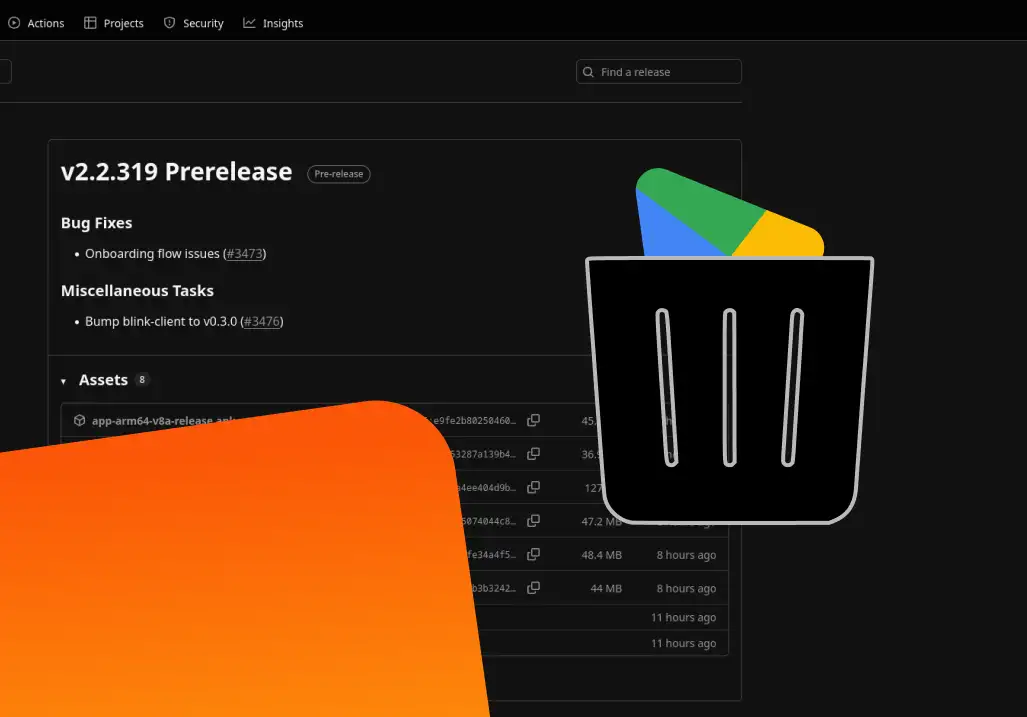The width and height of the screenshot is (1027, 717).
Task: Open the Actions tab
Action: tap(36, 23)
